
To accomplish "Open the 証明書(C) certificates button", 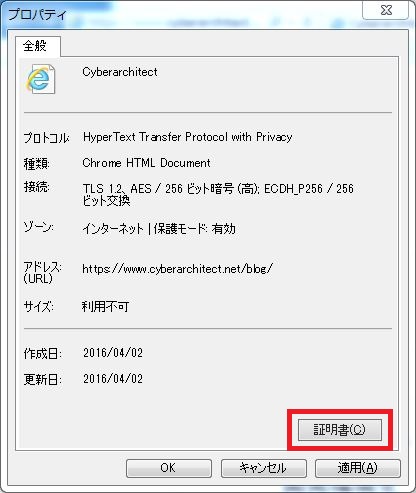I will (x=340, y=430).
